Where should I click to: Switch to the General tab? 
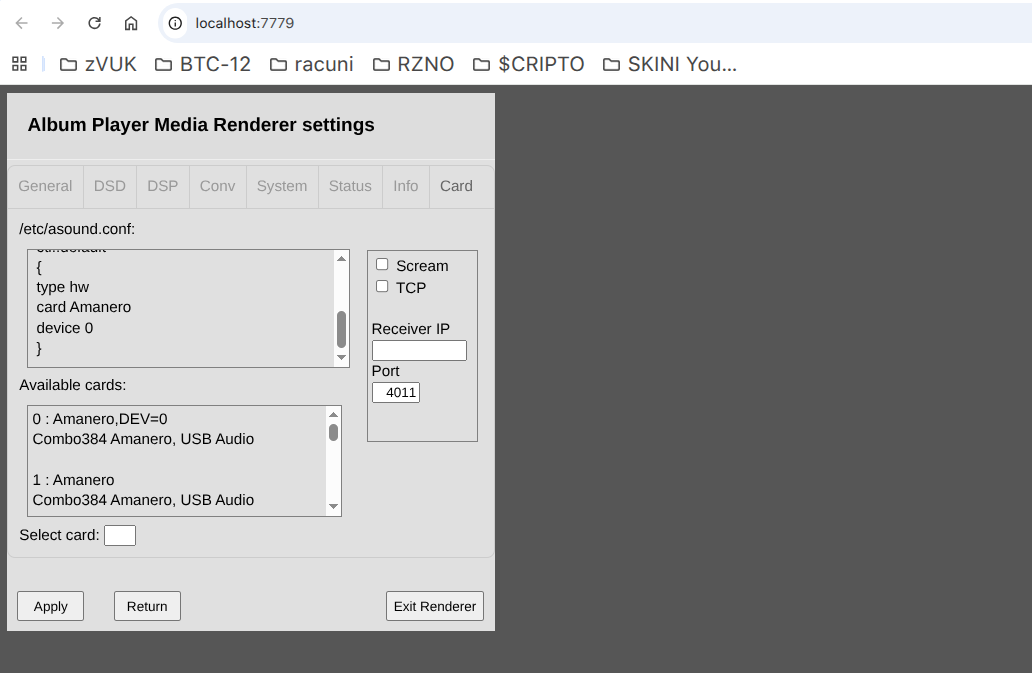coord(45,186)
